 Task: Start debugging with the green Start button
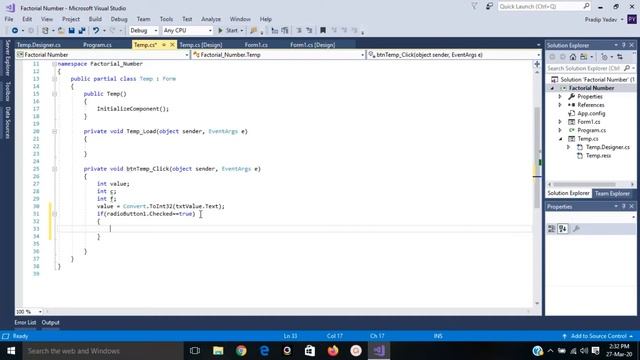coord(229,31)
